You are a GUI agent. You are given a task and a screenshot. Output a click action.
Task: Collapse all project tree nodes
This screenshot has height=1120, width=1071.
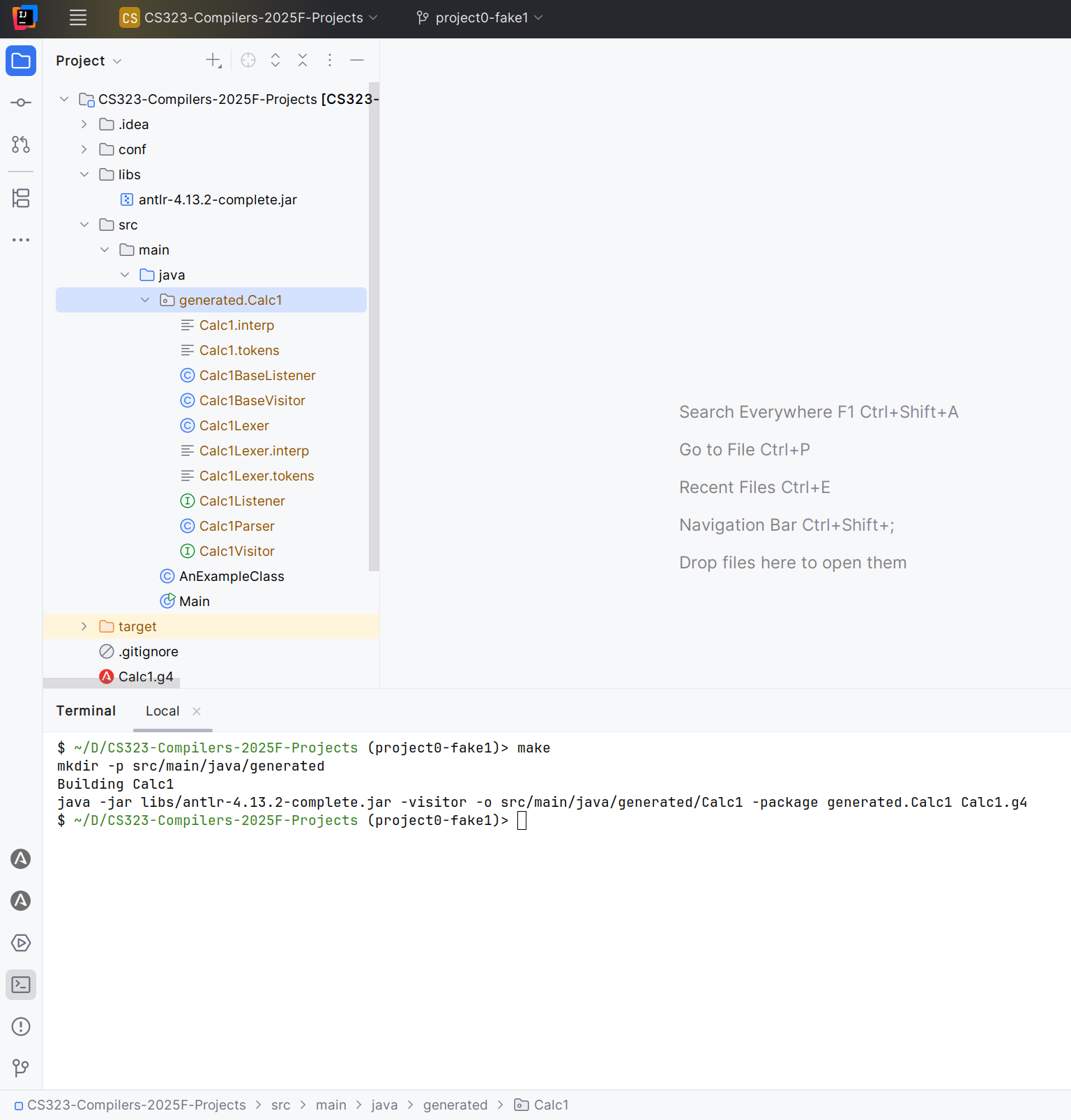pyautogui.click(x=303, y=61)
